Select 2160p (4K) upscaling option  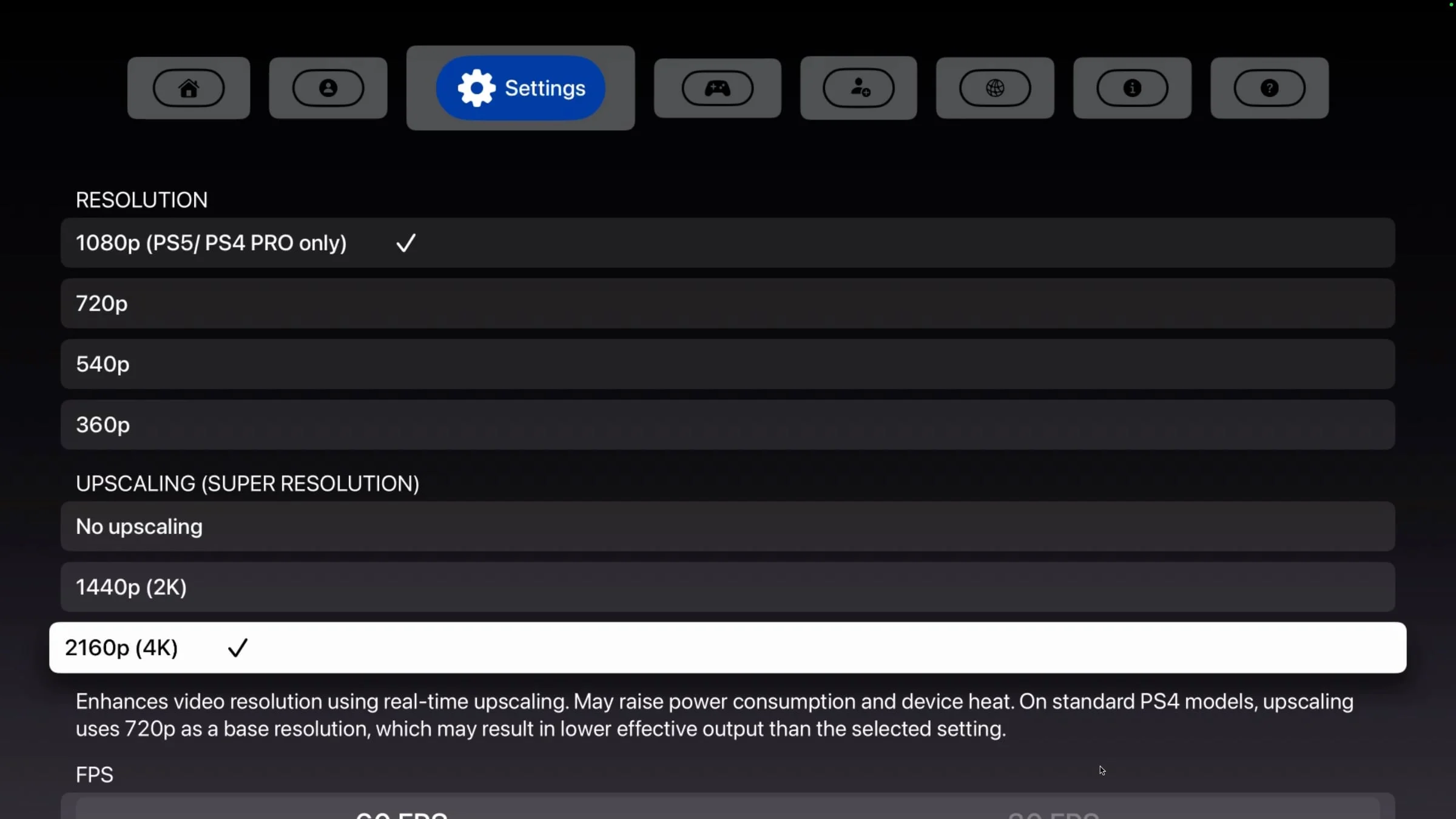[x=728, y=647]
